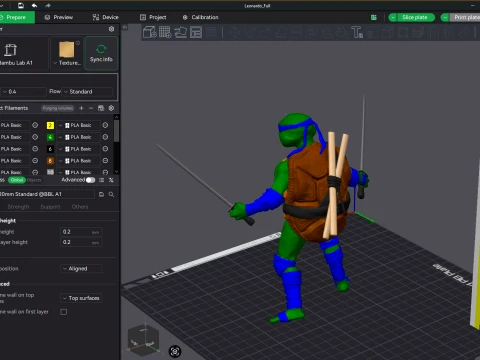Screen dimensions: 480x360
Task: Toggle the Advanced settings switch
Action: (90, 180)
